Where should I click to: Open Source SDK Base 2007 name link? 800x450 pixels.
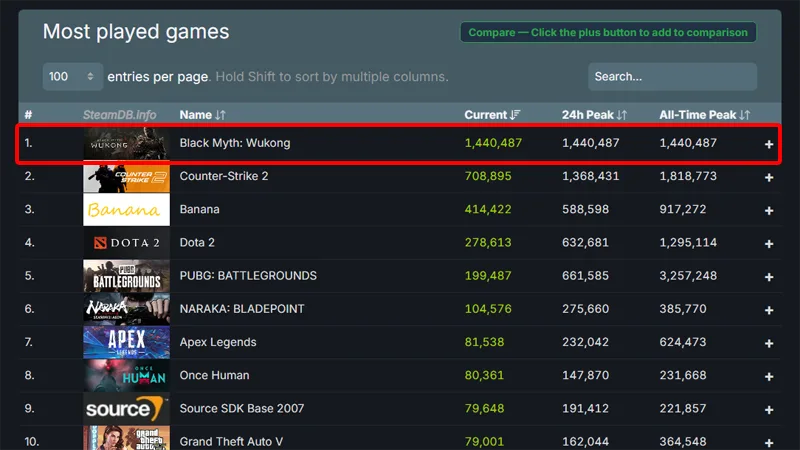point(241,408)
